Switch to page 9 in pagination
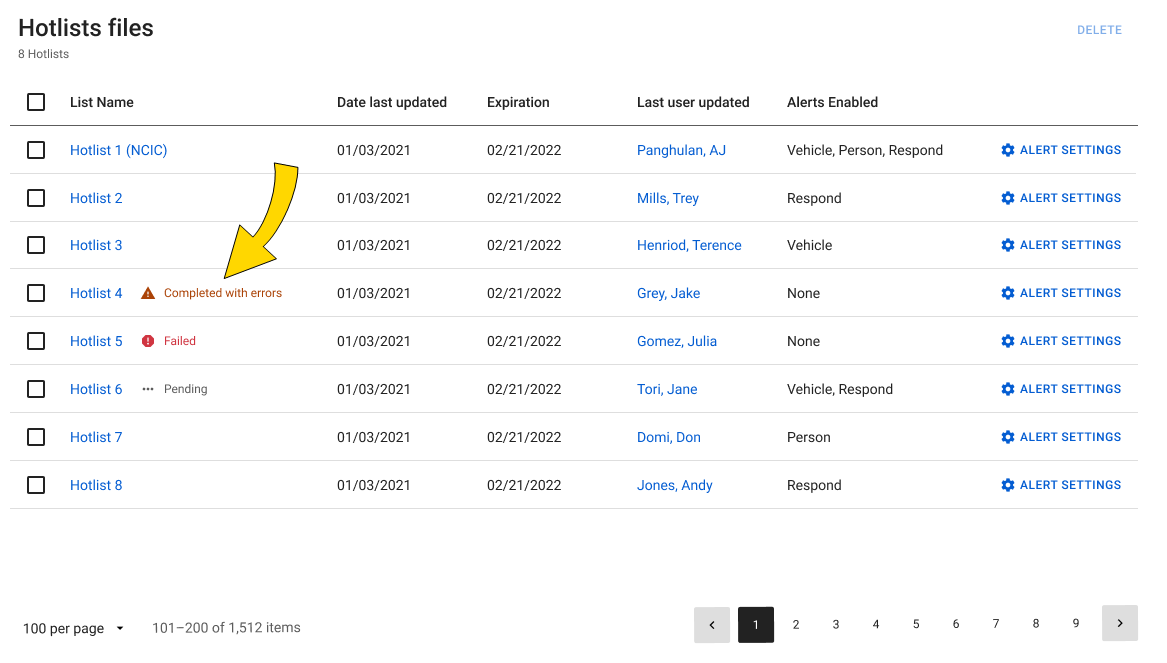Image resolution: width=1167 pixels, height=663 pixels. (x=1075, y=624)
